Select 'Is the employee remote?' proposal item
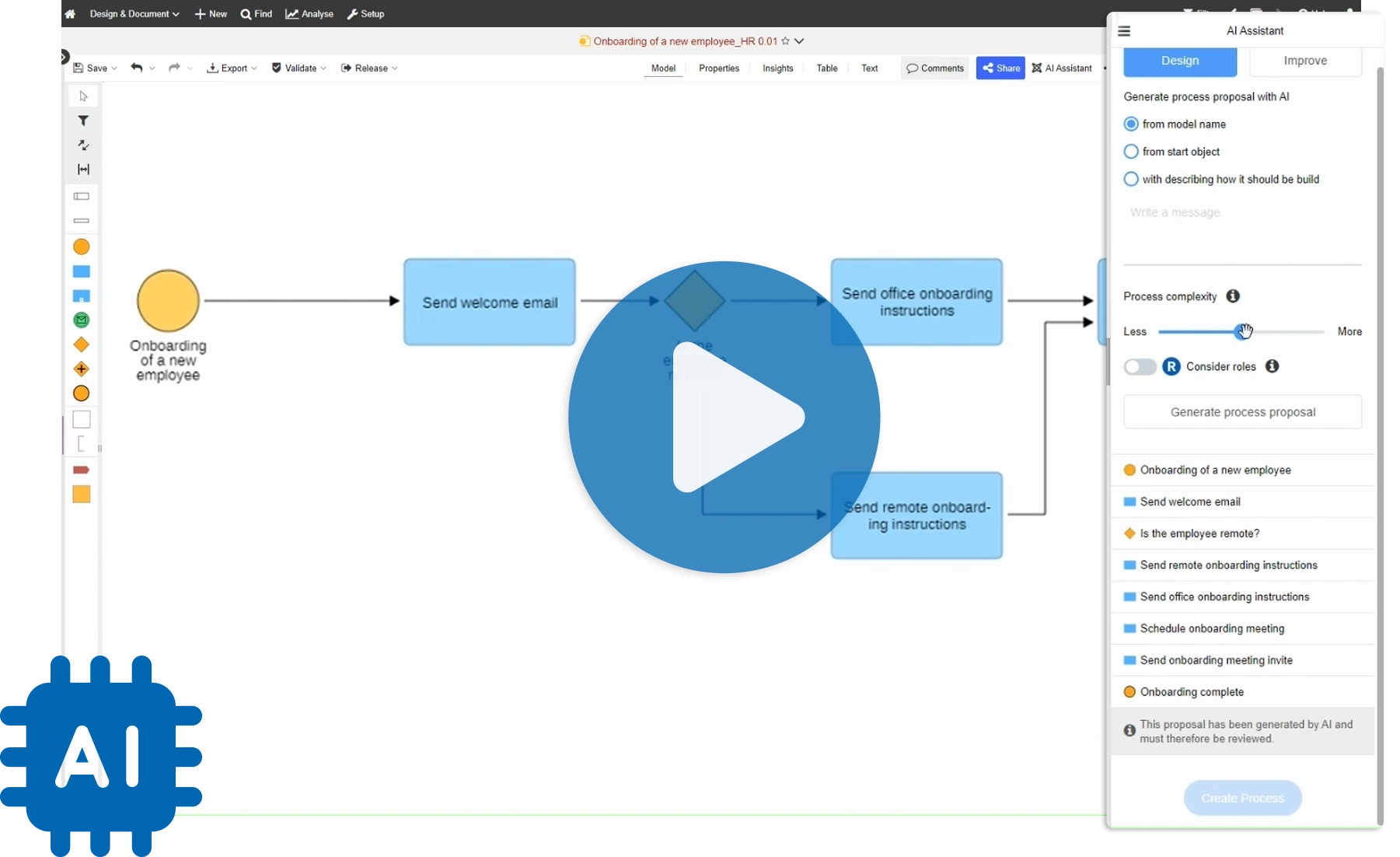Viewport: 1400px width, 857px height. pyautogui.click(x=1243, y=533)
